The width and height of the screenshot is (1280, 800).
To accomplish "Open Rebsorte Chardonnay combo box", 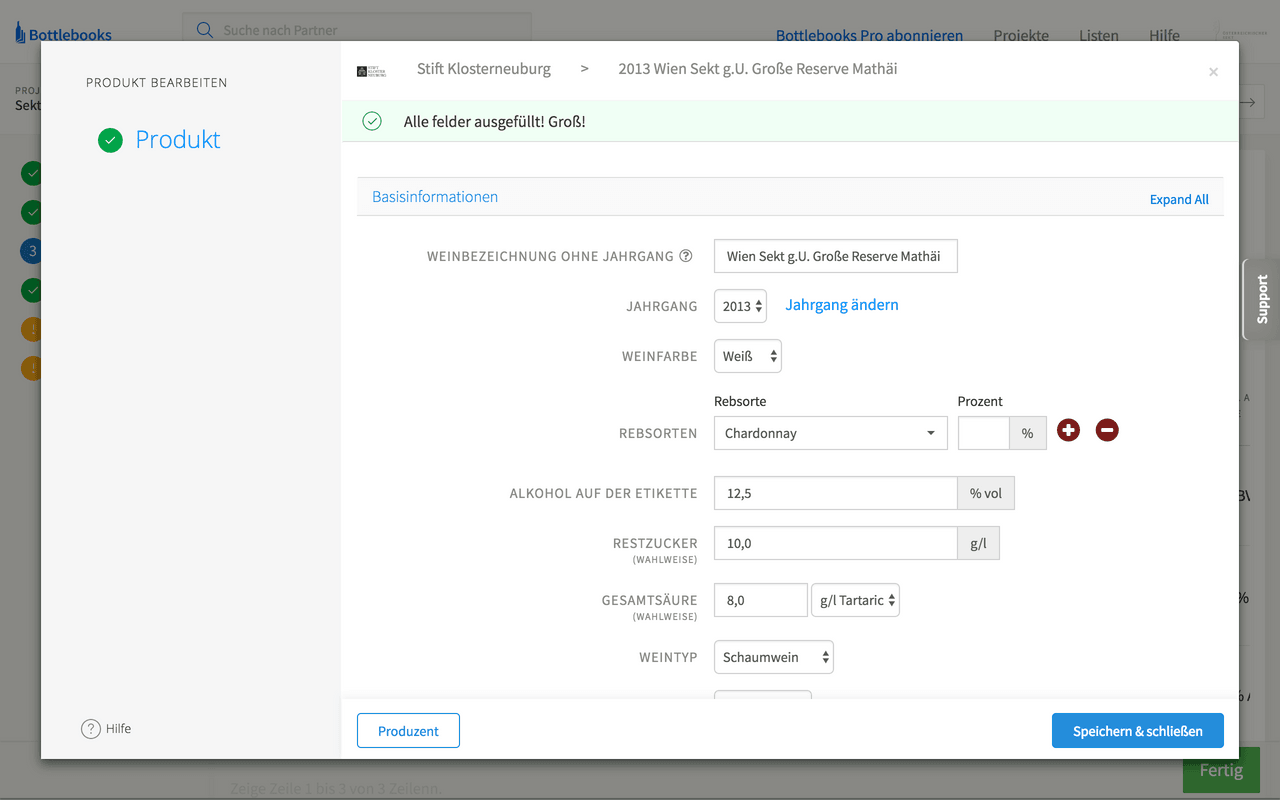I will 830,433.
